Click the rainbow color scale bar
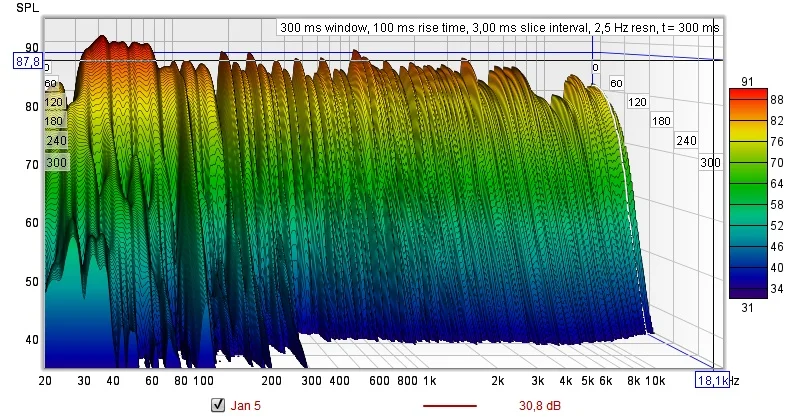The width and height of the screenshot is (800, 420). [748, 193]
